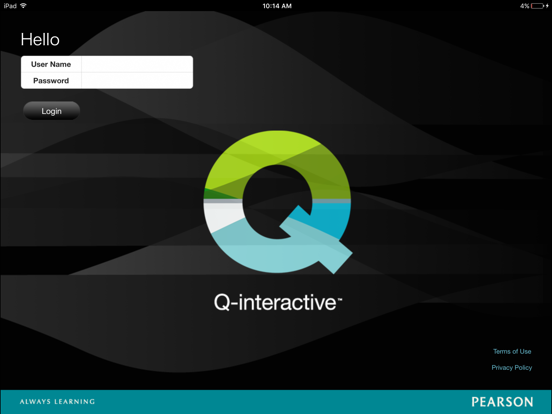Screen dimensions: 552x414
Task: Open the Terms of Use link
Action: [512, 351]
